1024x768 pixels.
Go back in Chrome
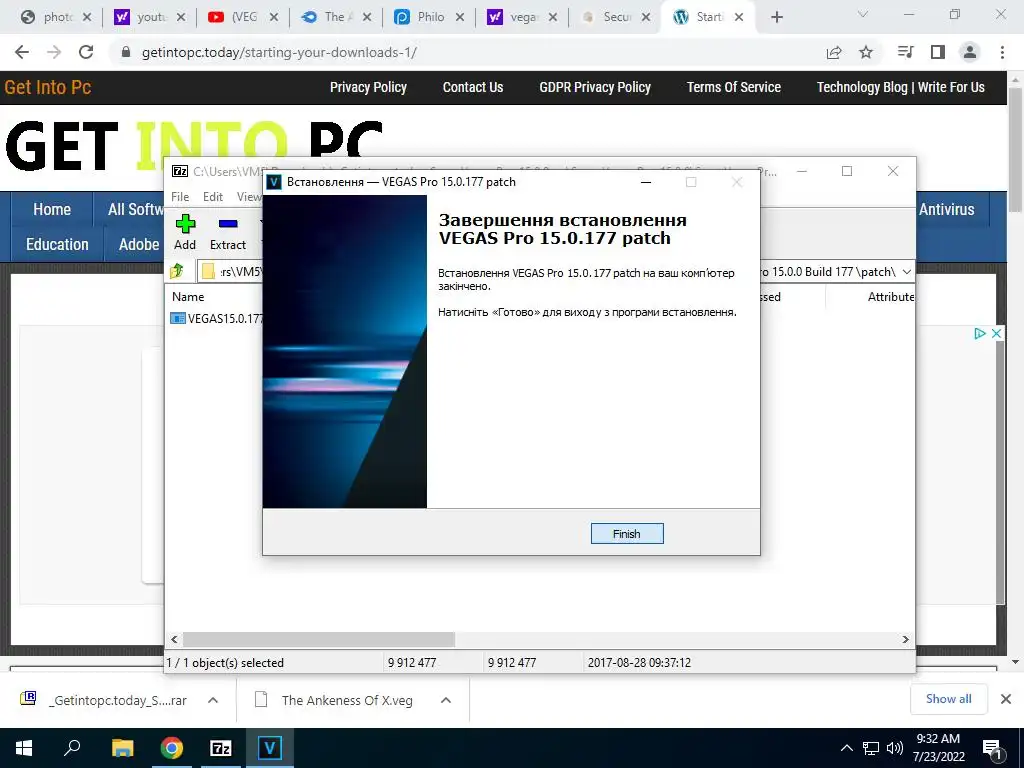coord(22,52)
